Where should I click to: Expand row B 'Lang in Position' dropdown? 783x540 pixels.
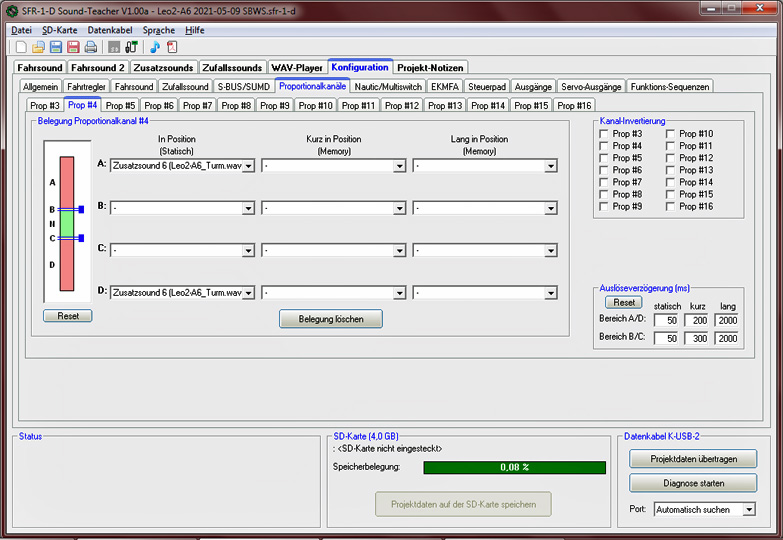[x=550, y=208]
